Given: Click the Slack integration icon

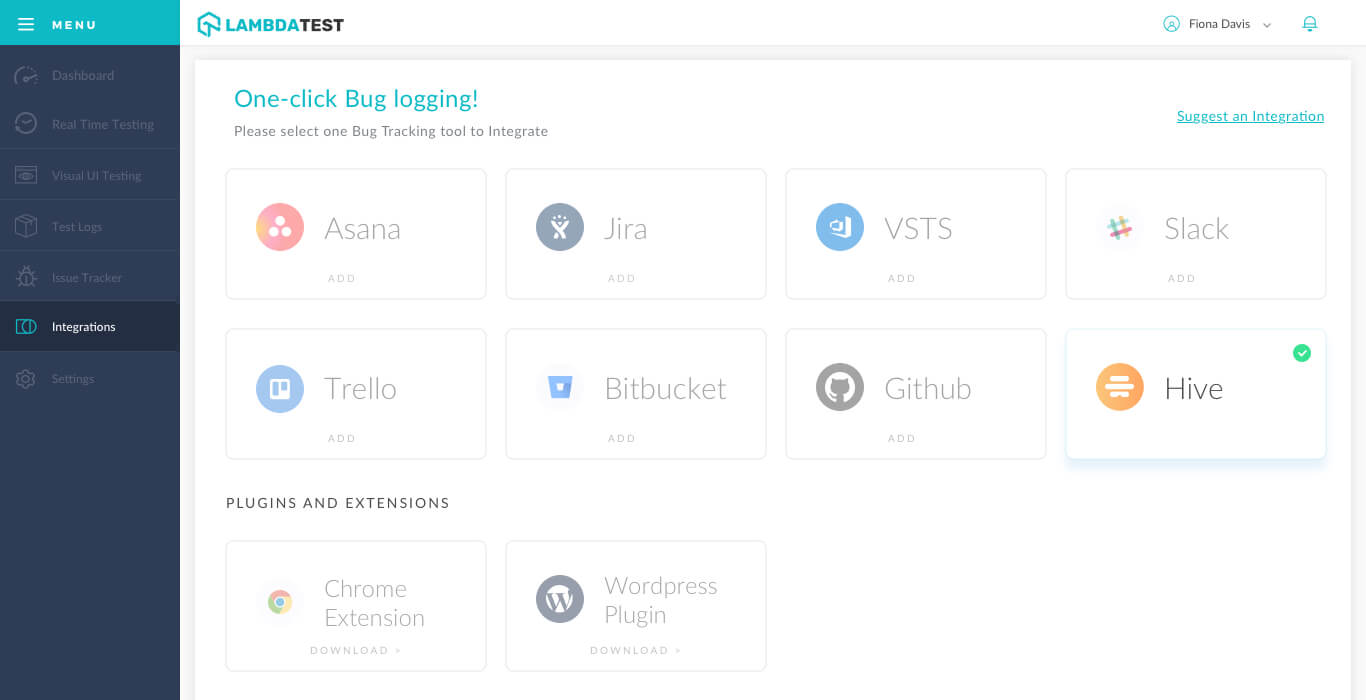Looking at the screenshot, I should coord(1120,227).
